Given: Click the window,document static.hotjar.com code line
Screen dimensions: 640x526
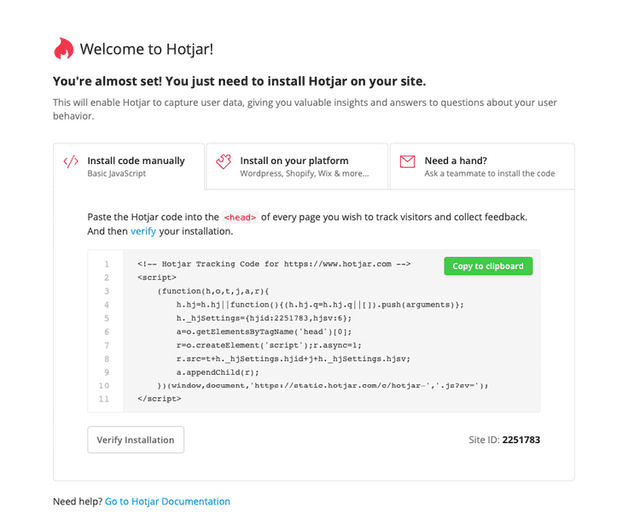Looking at the screenshot, I should click(x=322, y=385).
